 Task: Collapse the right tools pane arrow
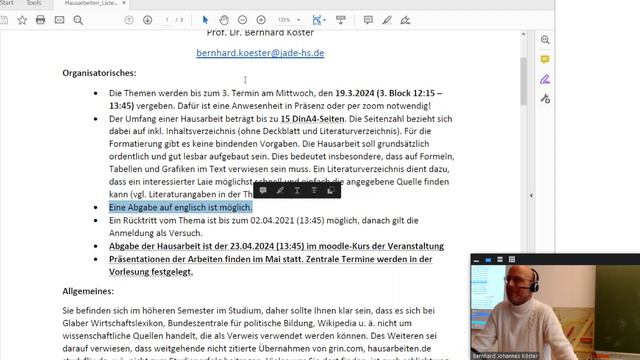(531, 196)
